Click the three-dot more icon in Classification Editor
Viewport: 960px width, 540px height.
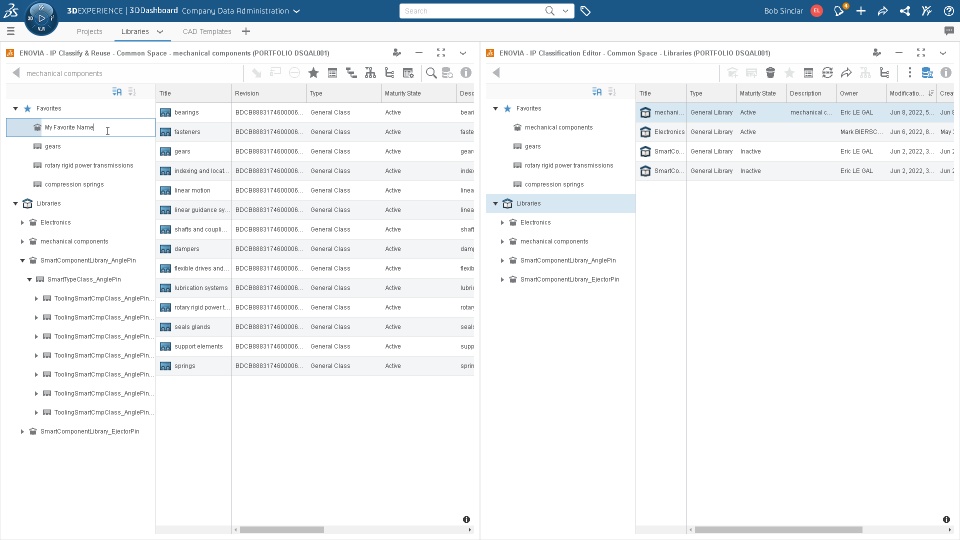(909, 73)
